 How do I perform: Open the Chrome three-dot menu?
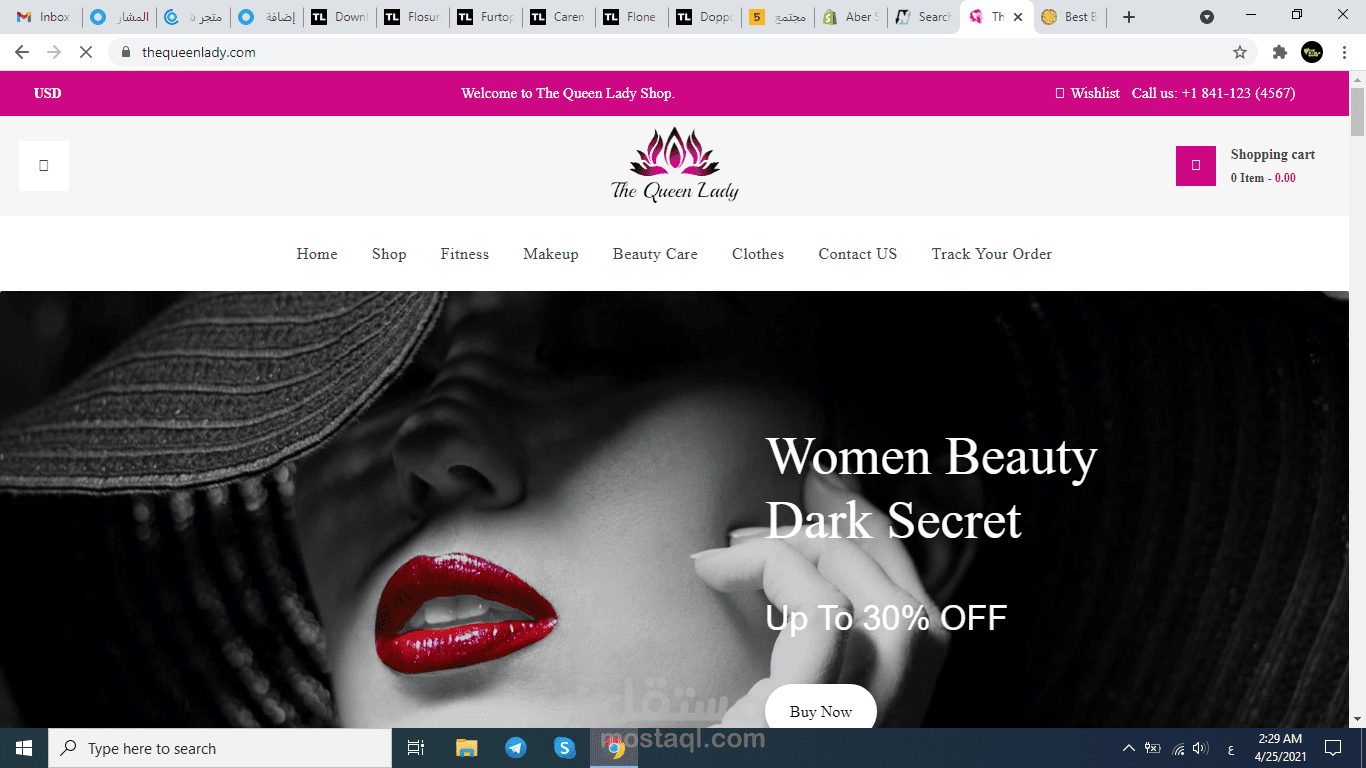point(1344,52)
